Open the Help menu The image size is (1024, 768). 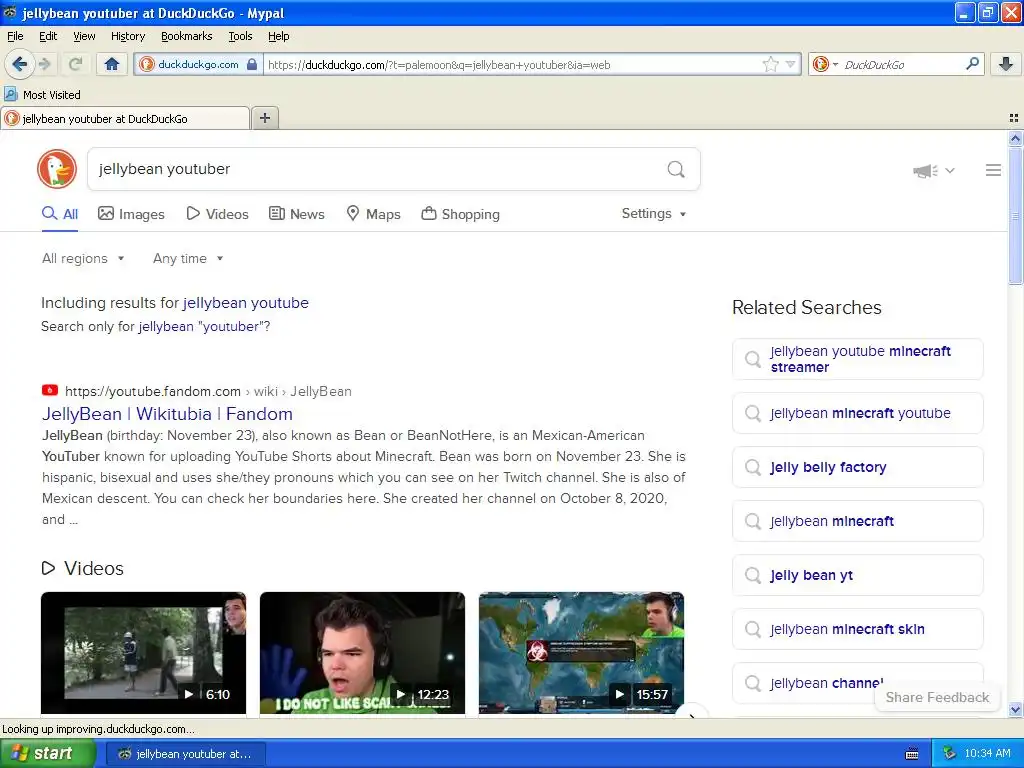coord(278,36)
